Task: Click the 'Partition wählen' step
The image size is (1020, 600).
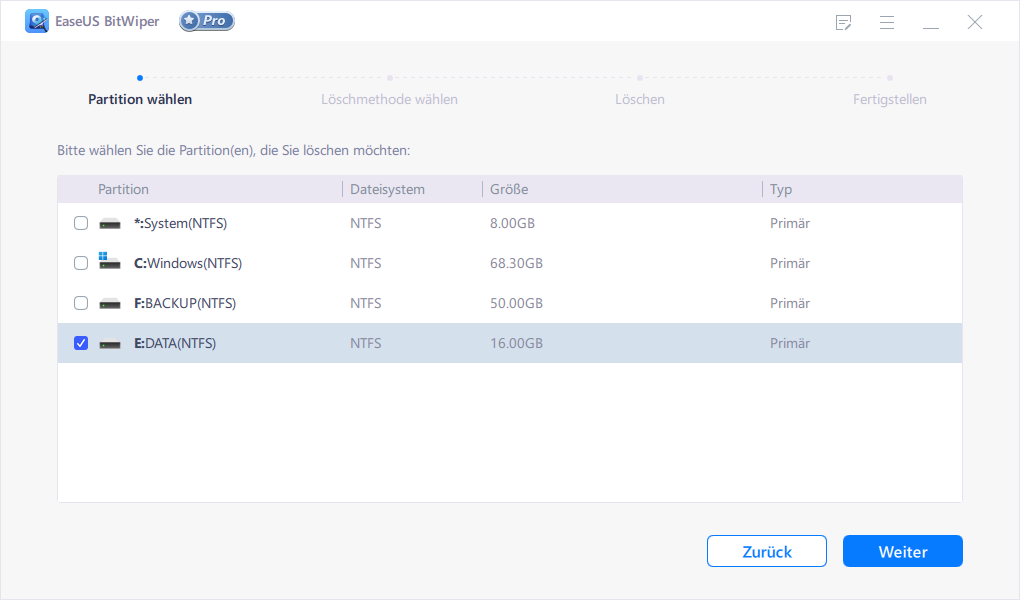Action: (x=140, y=100)
